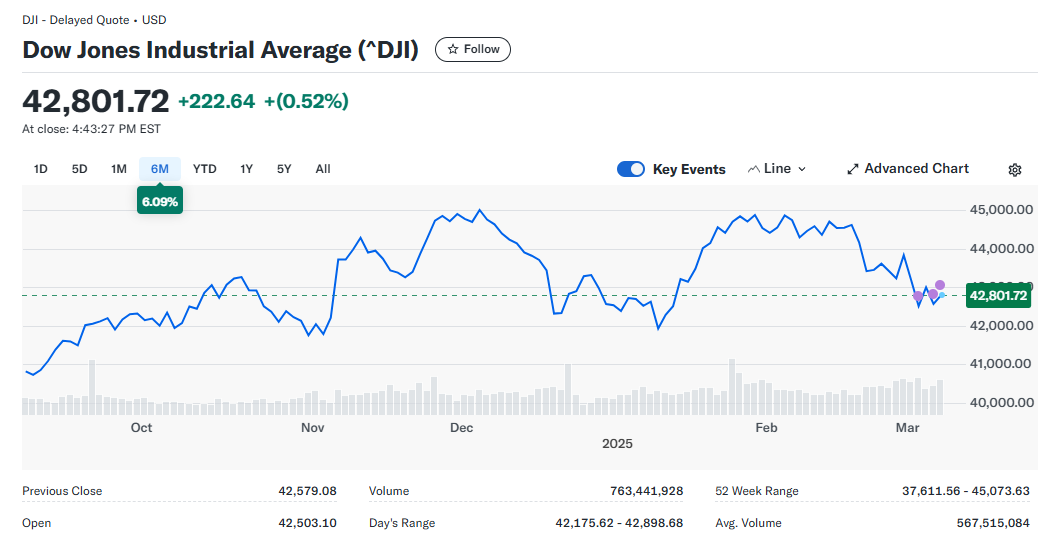Click the DJI Delayed Quote USD text
Image resolution: width=1049 pixels, height=534 pixels.
point(94,20)
